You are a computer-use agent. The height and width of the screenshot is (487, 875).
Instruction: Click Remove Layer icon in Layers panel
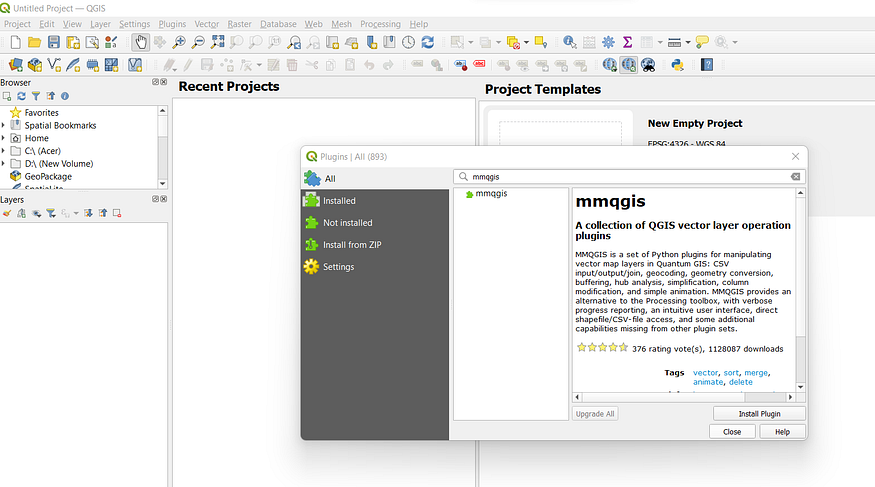point(117,213)
